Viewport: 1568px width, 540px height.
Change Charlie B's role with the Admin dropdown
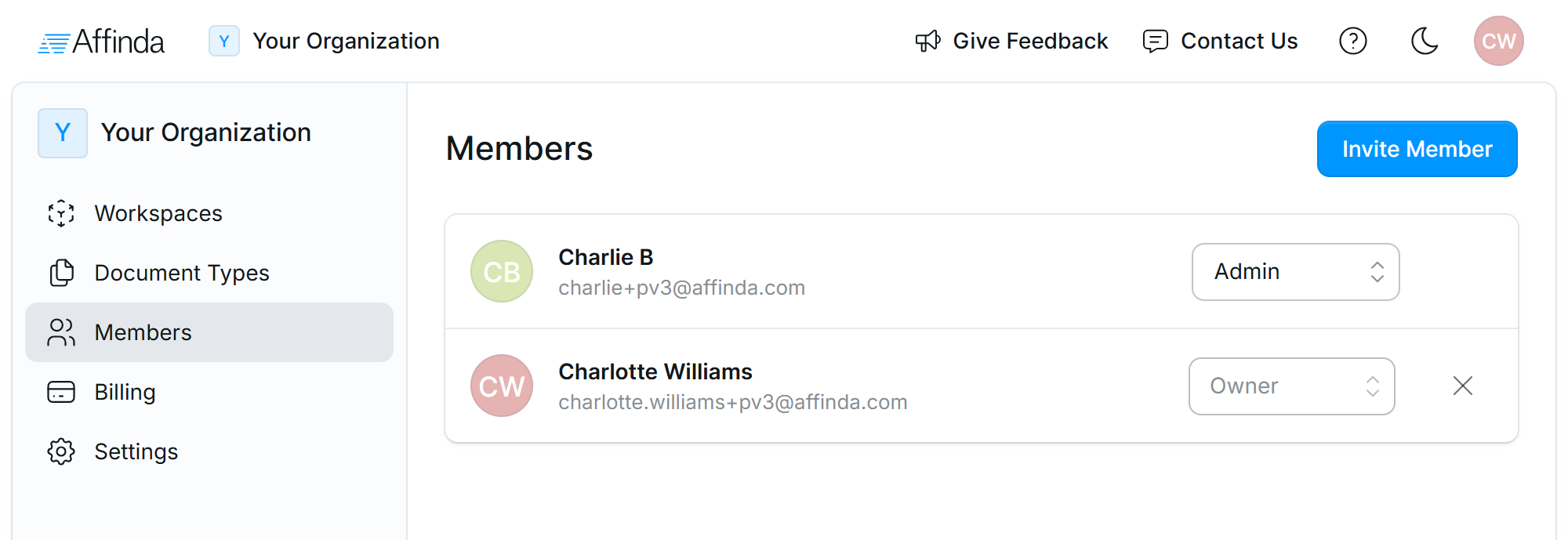1295,272
